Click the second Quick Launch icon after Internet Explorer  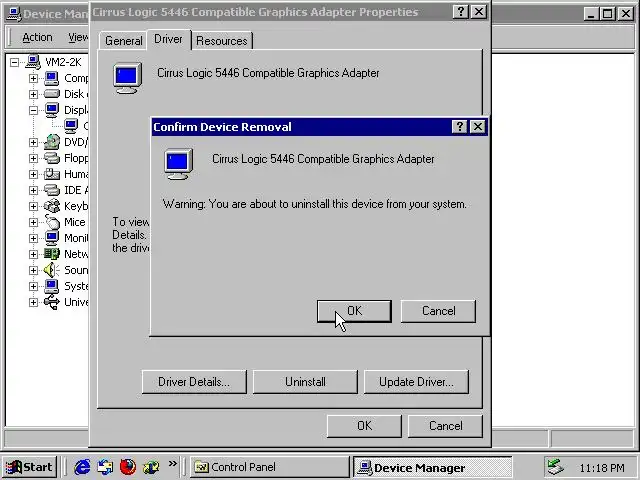pos(105,467)
